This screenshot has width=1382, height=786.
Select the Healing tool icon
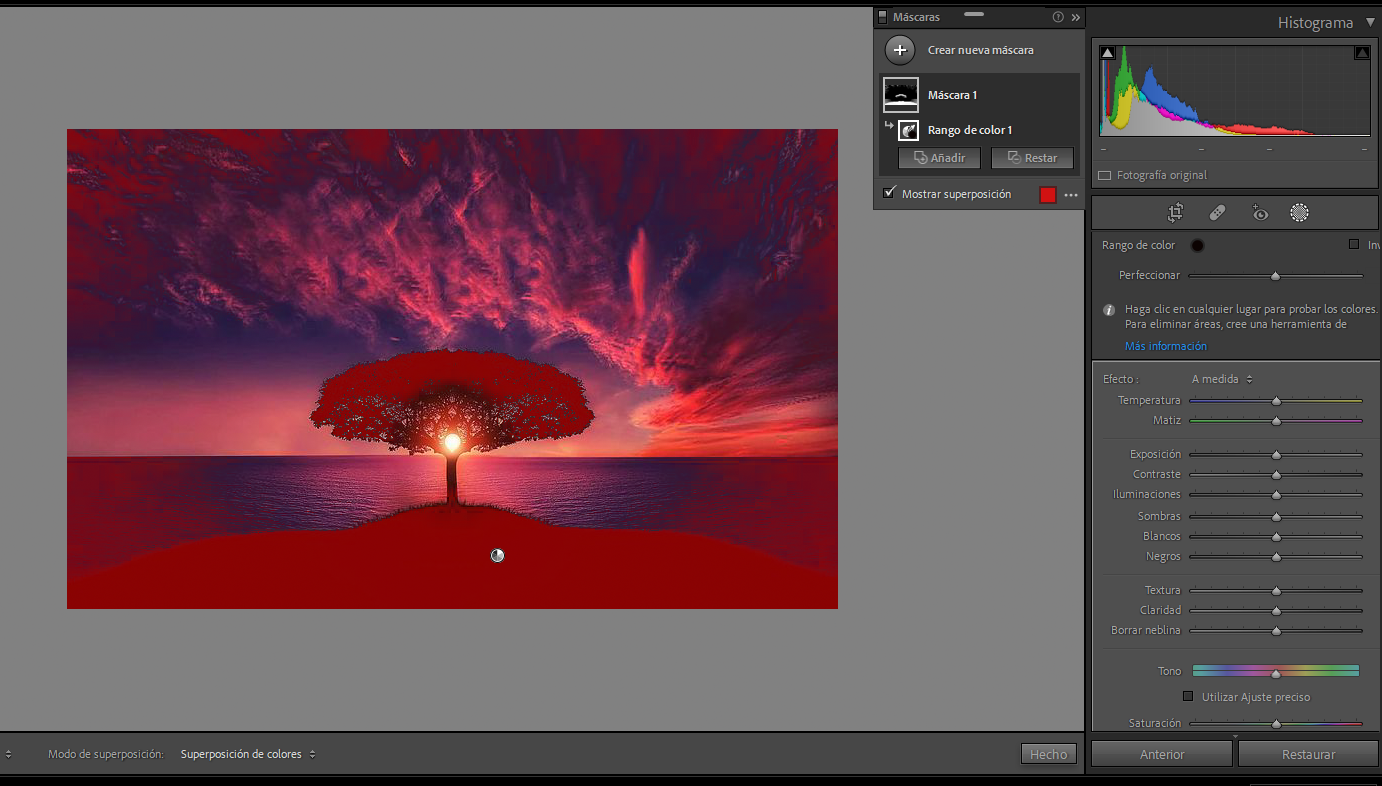(1217, 212)
